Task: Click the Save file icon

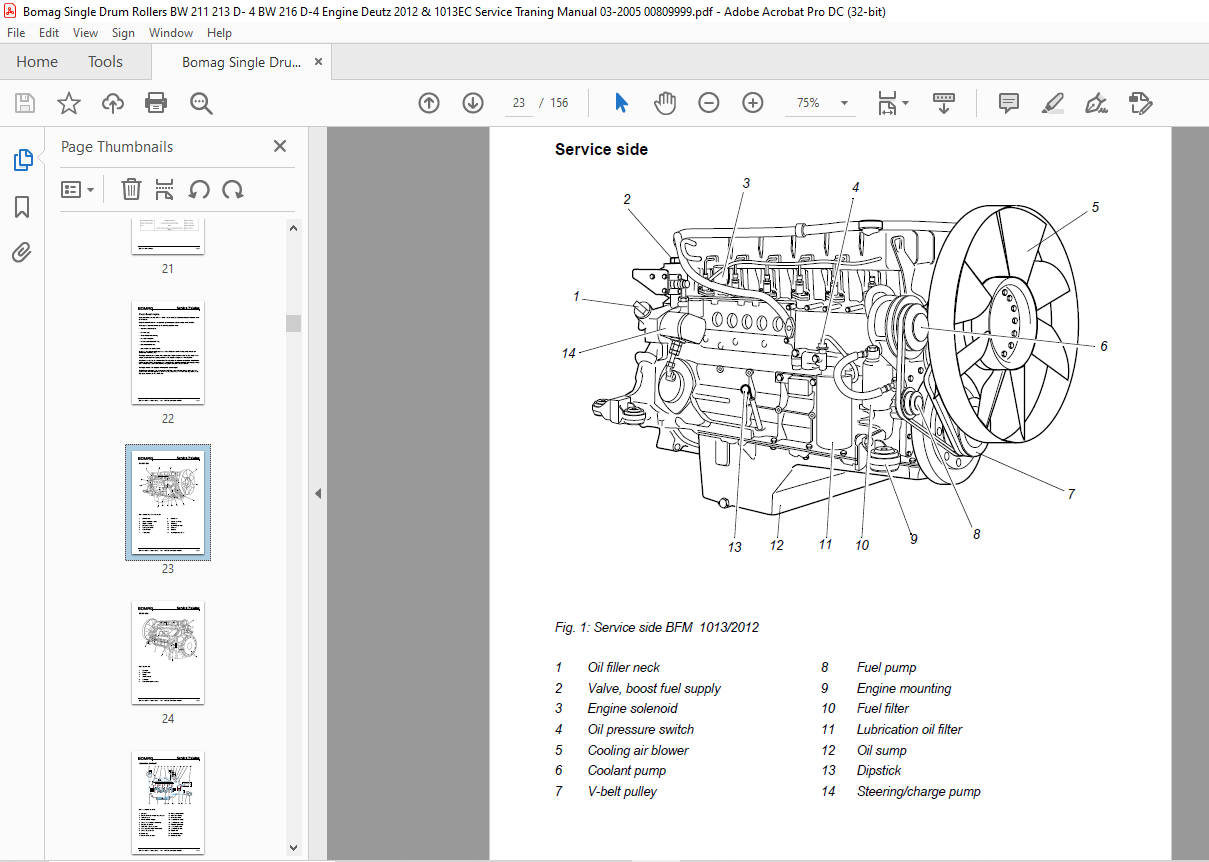Action: [x=25, y=103]
